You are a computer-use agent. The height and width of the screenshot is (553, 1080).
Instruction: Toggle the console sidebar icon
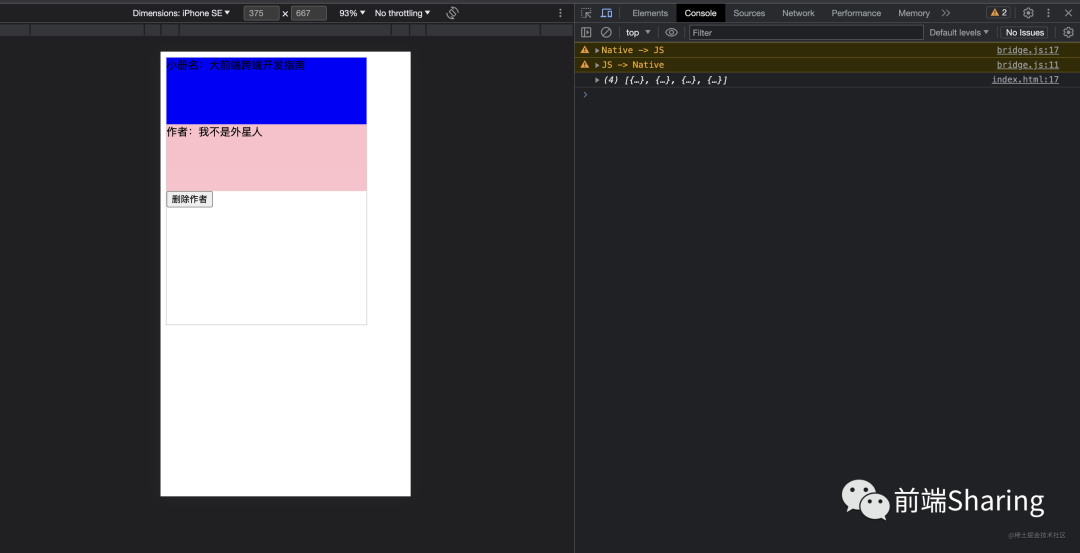tap(586, 32)
